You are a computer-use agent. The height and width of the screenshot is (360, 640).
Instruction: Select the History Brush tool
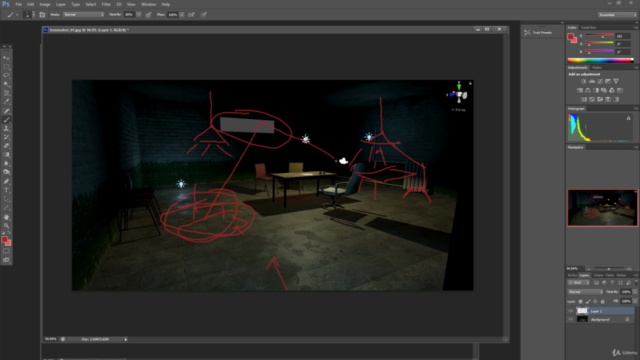(x=6, y=137)
